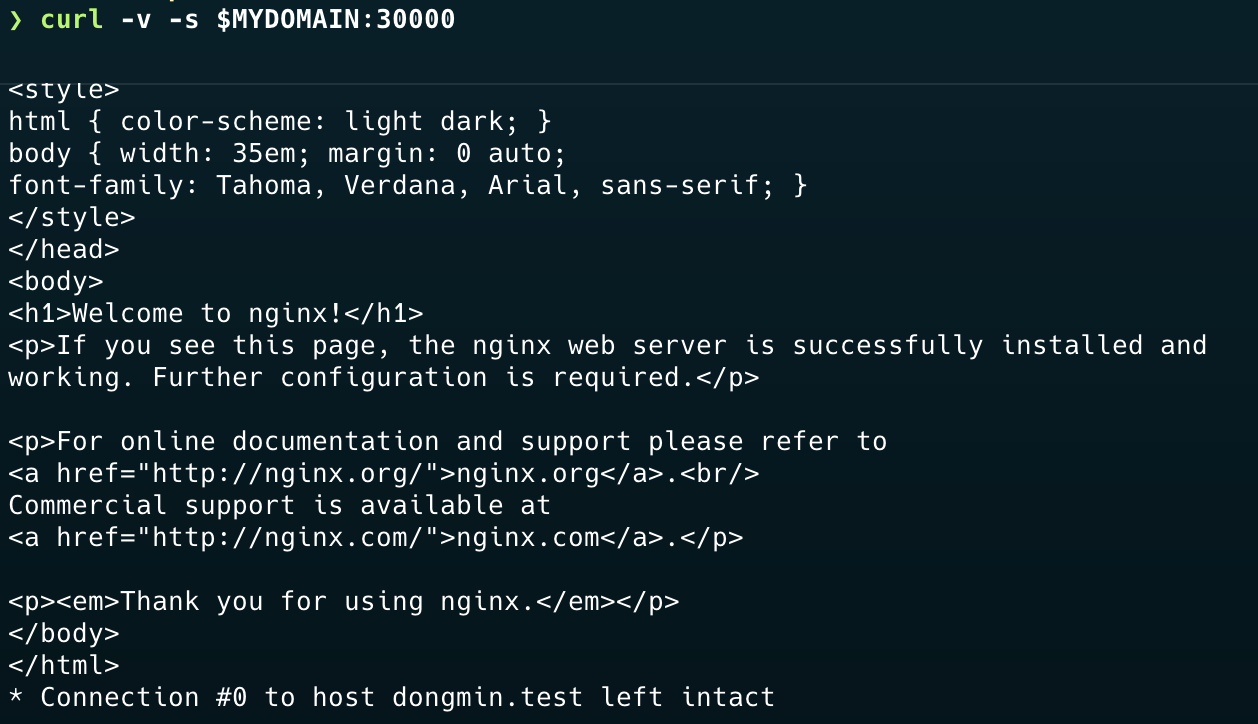Viewport: 1258px width, 724px height.
Task: Click the $MYDOMAIN:30000 argument
Action: pos(336,19)
